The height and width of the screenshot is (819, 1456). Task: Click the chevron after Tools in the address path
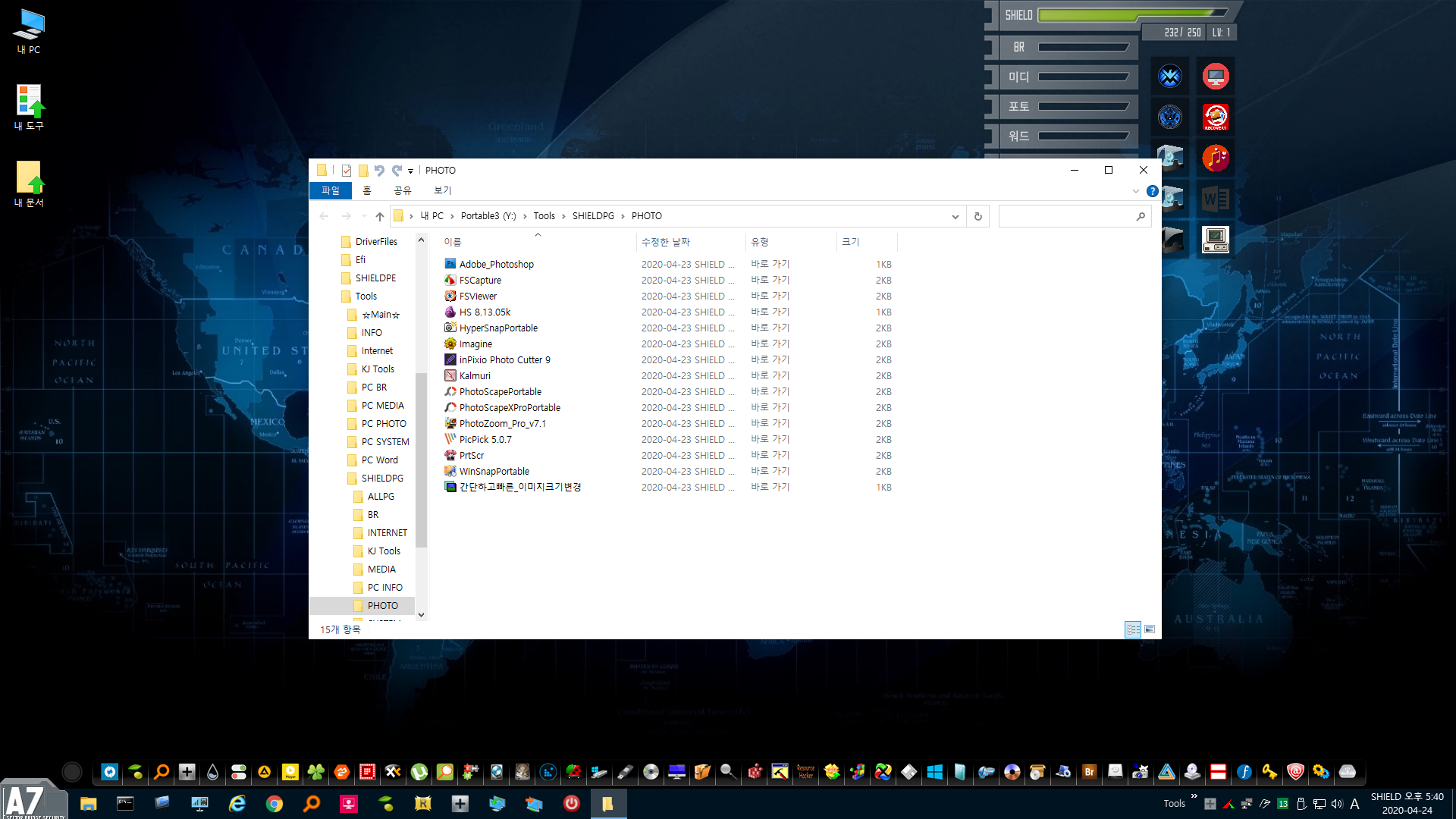[x=563, y=216]
